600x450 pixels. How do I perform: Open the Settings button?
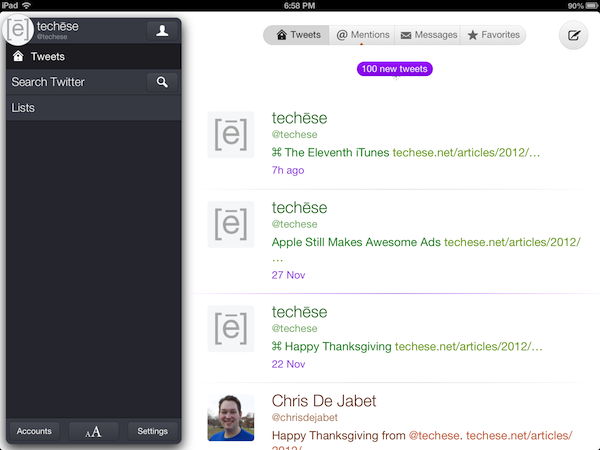152,432
